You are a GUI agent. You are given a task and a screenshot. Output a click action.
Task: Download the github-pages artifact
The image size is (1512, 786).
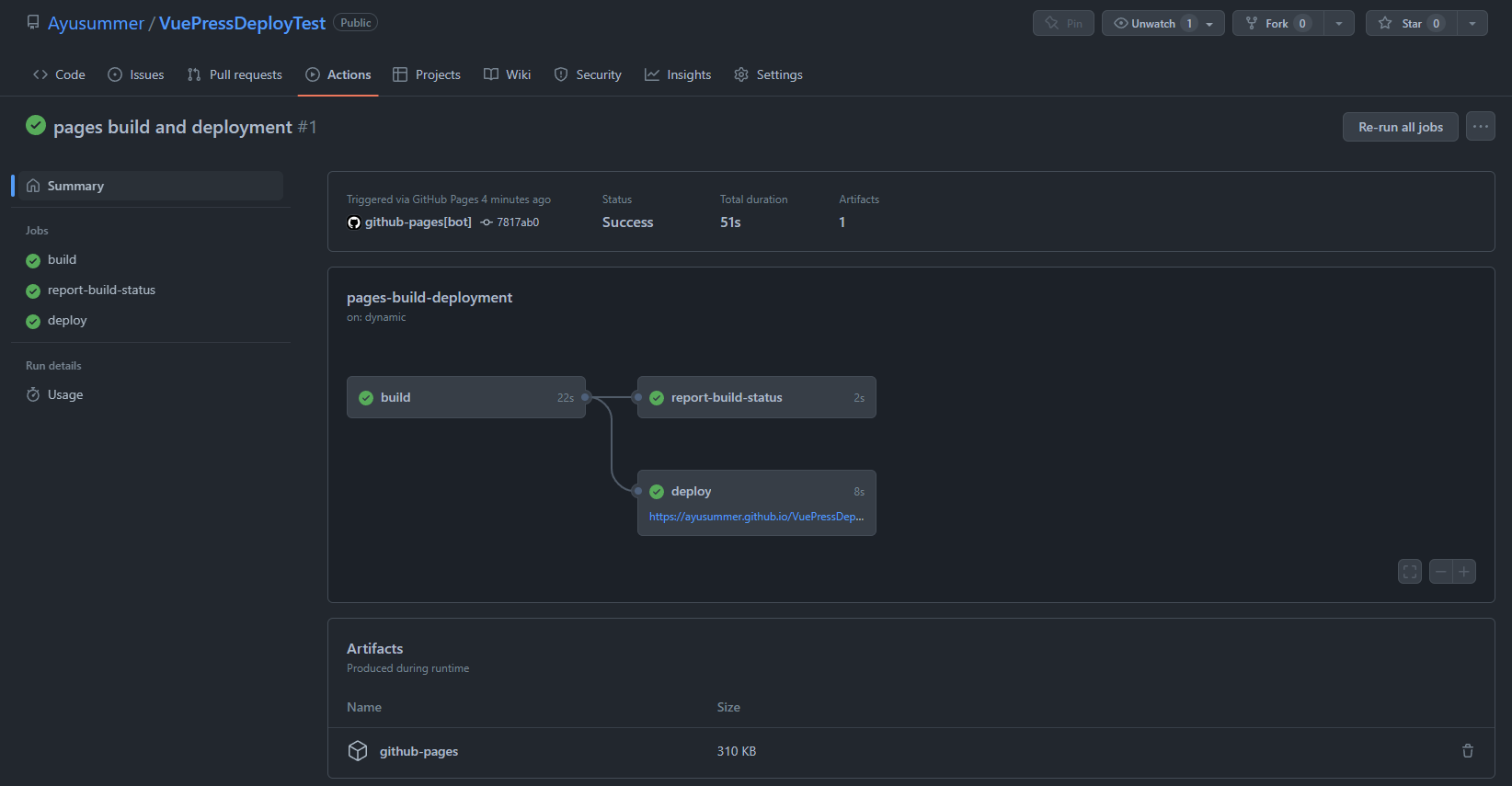click(418, 751)
